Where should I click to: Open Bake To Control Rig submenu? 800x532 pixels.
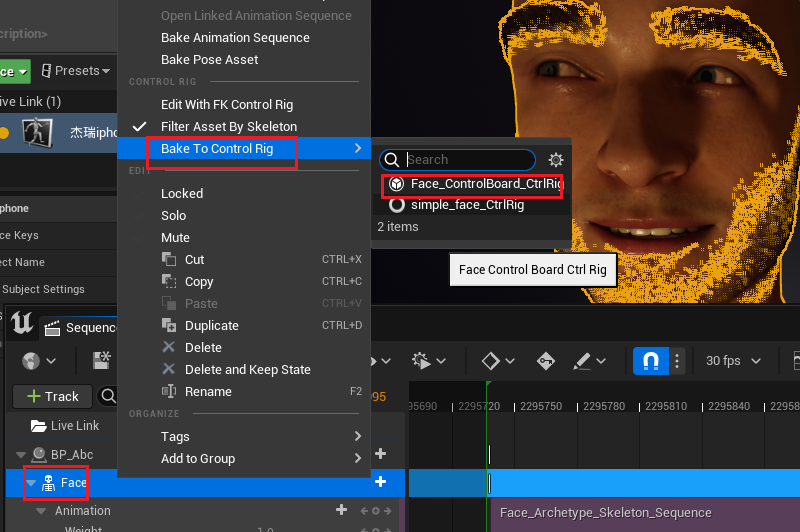click(243, 148)
